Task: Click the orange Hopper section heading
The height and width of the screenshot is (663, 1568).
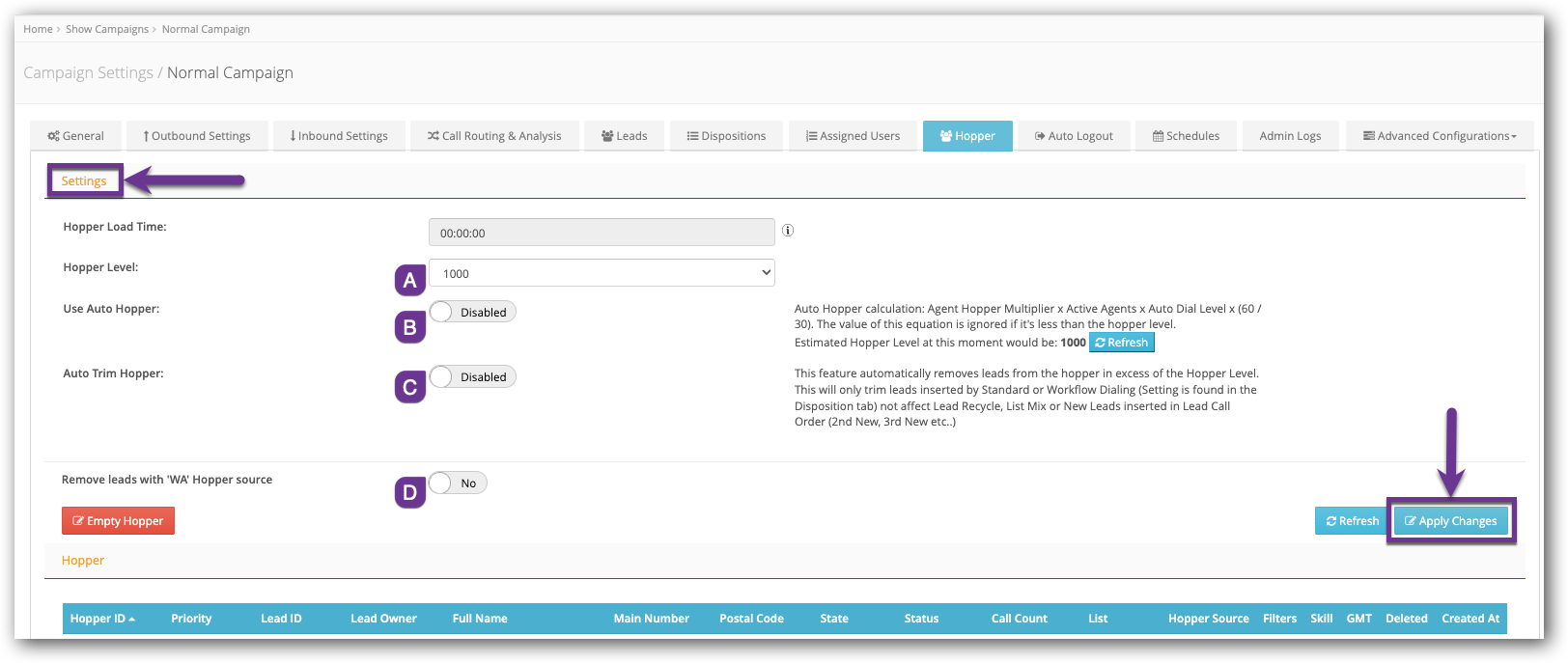Action: [83, 561]
